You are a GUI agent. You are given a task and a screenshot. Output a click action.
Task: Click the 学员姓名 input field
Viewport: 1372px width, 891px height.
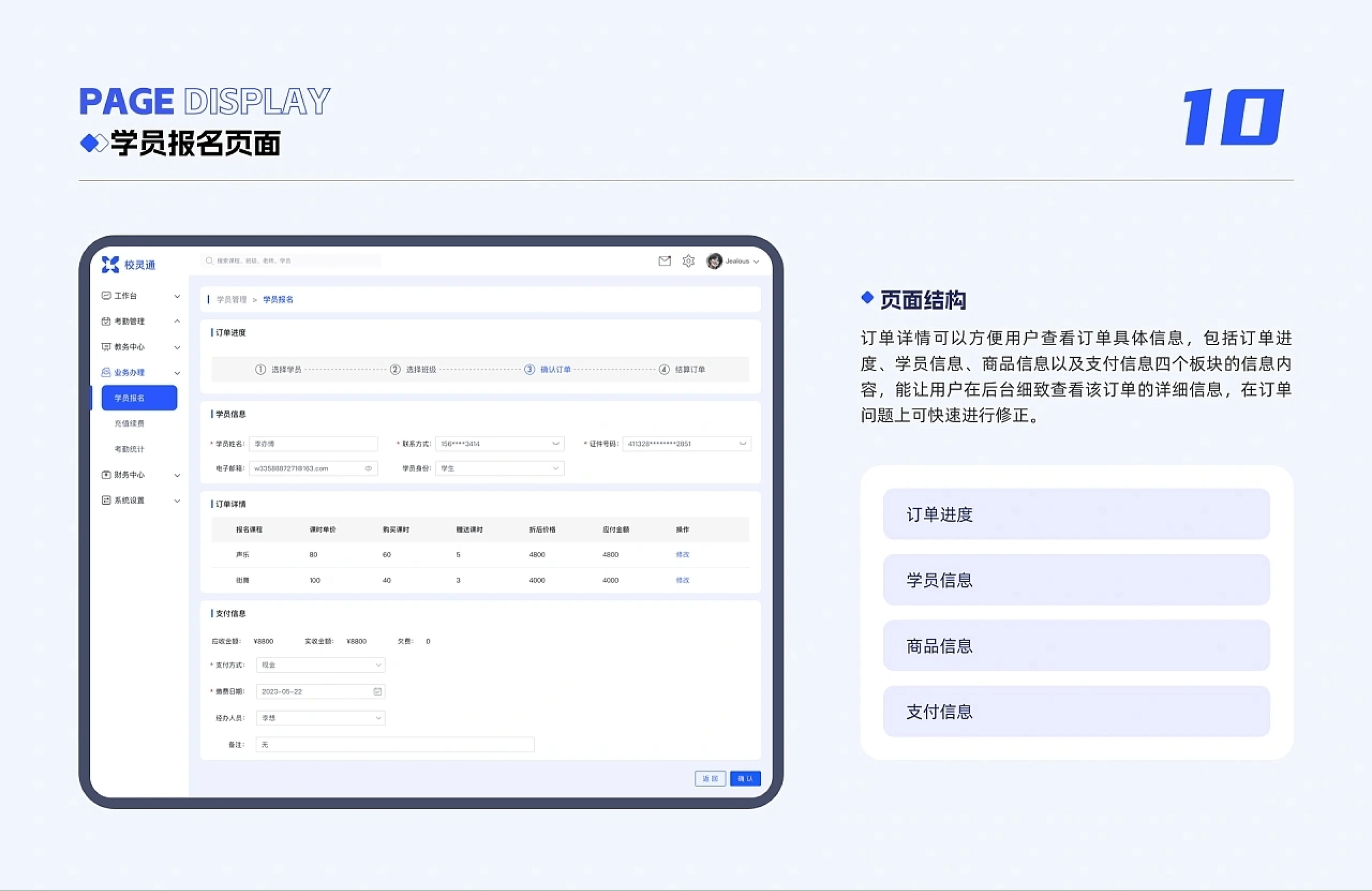[x=313, y=443]
